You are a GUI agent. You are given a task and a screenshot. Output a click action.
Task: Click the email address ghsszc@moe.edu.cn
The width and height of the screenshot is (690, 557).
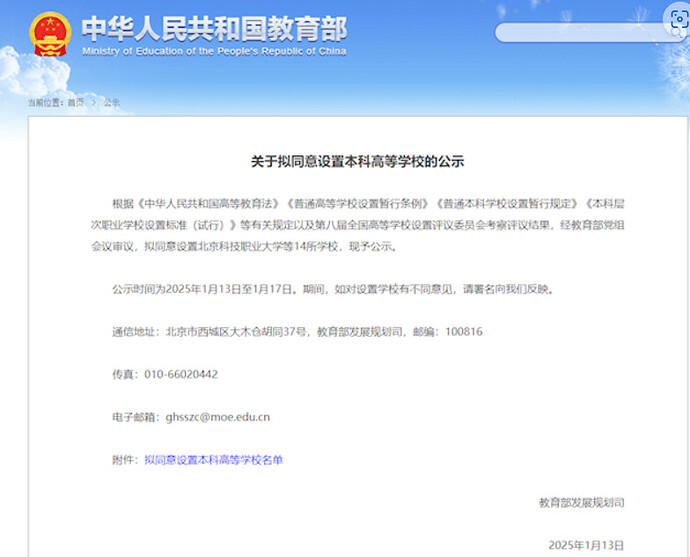218,417
